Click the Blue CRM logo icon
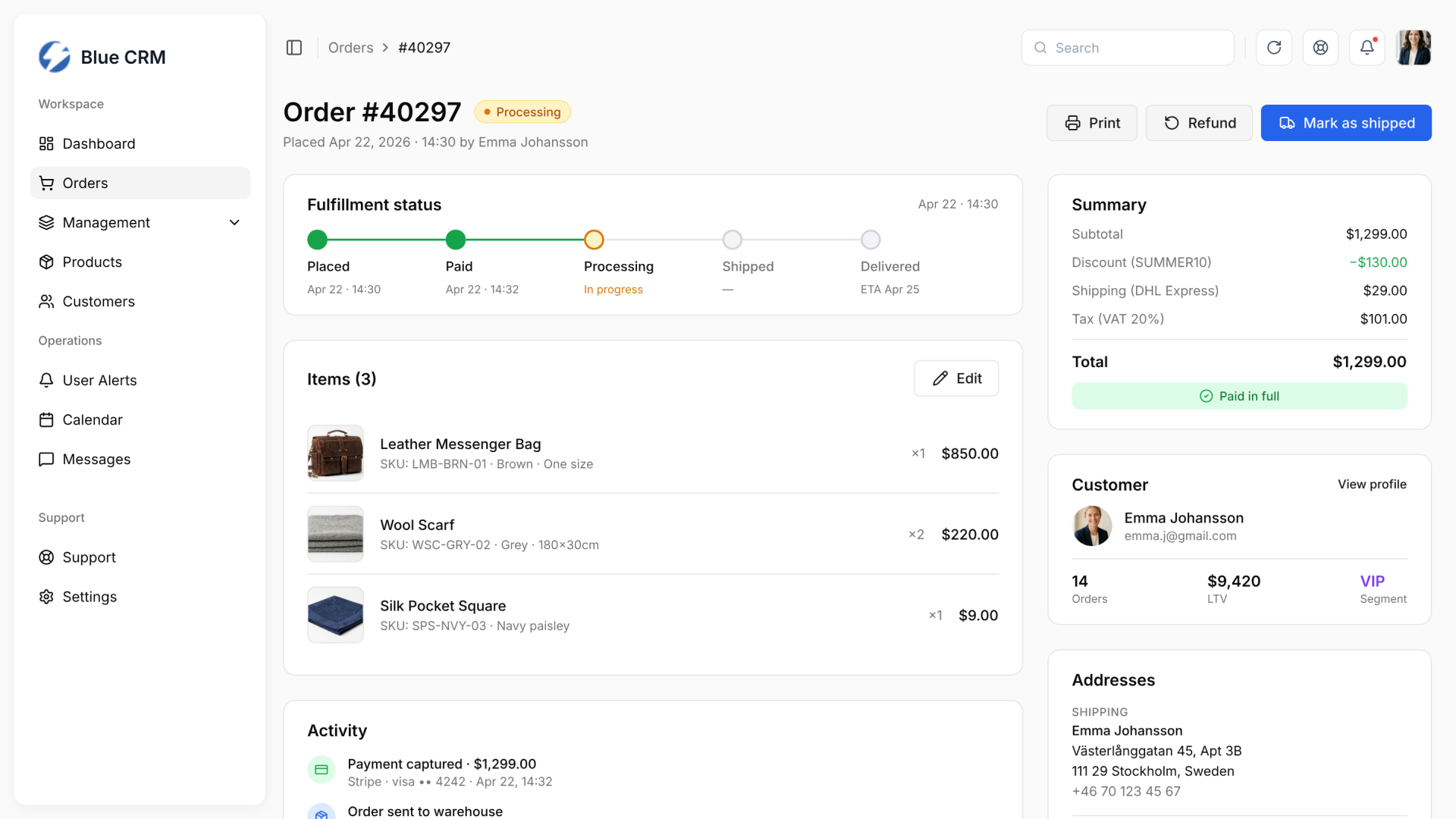 55,57
